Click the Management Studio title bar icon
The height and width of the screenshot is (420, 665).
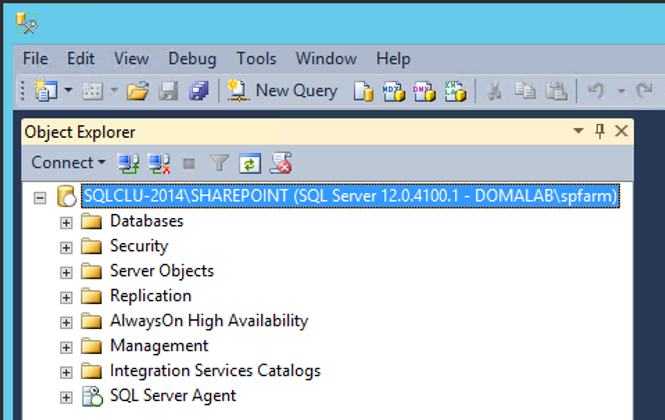(26, 23)
